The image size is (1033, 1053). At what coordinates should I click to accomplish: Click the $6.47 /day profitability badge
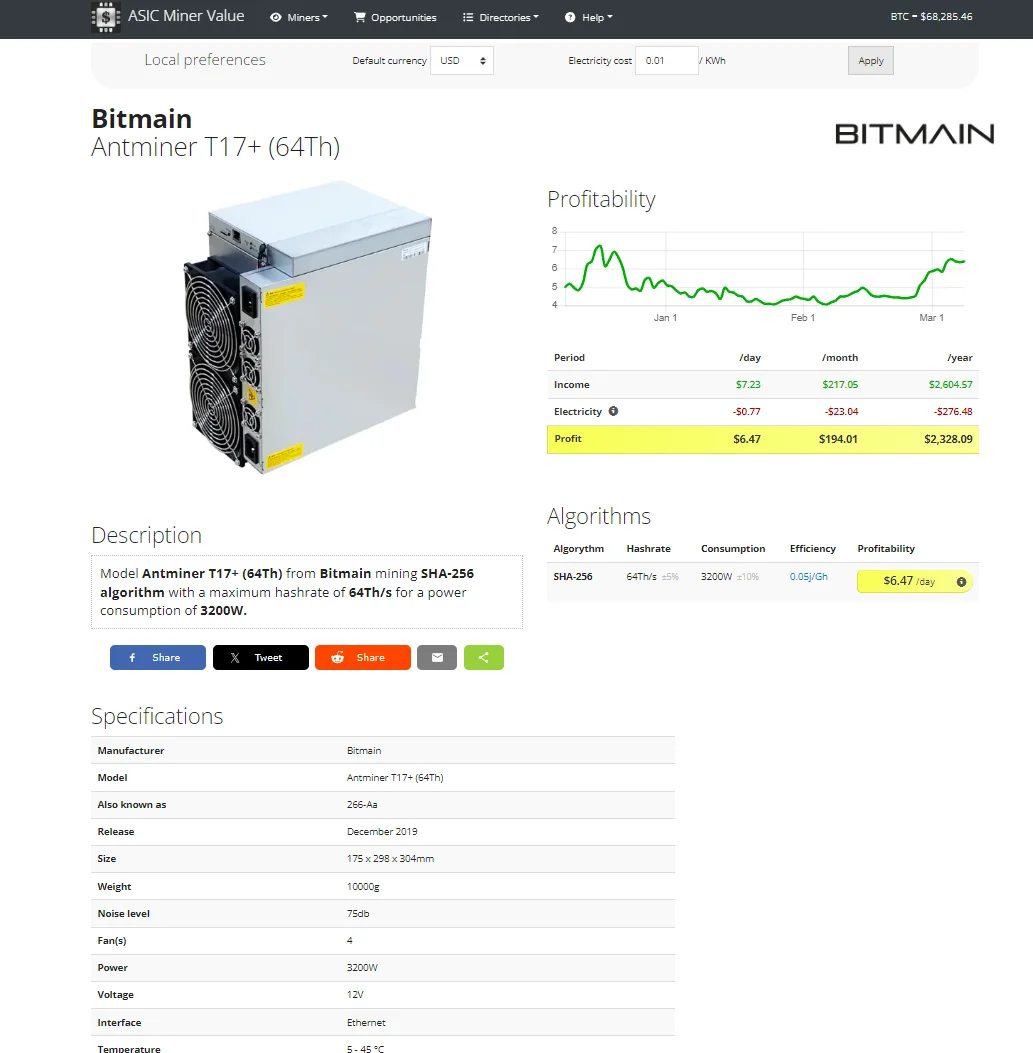click(x=914, y=582)
